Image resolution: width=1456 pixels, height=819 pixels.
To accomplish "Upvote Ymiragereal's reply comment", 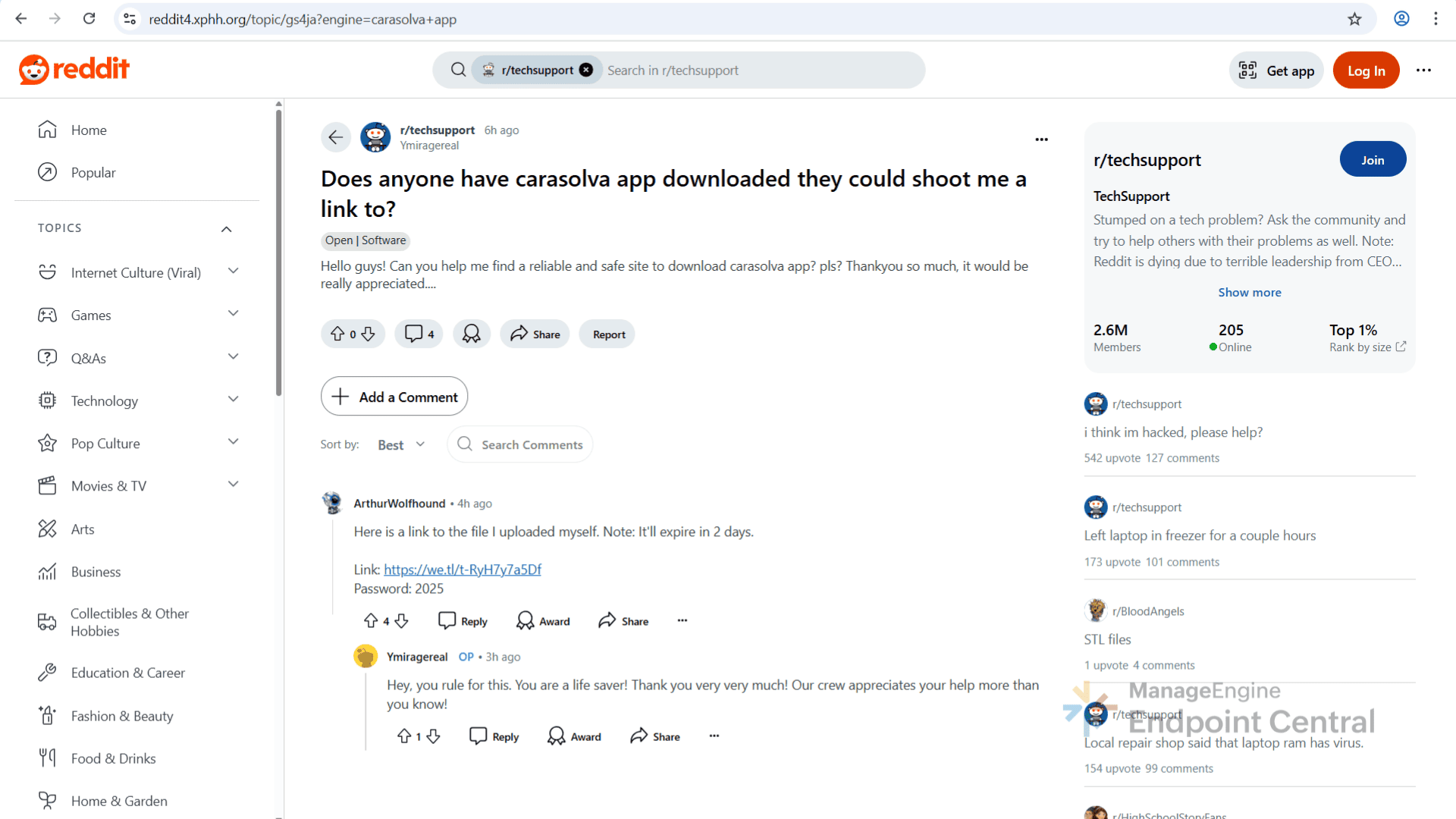I will (404, 736).
